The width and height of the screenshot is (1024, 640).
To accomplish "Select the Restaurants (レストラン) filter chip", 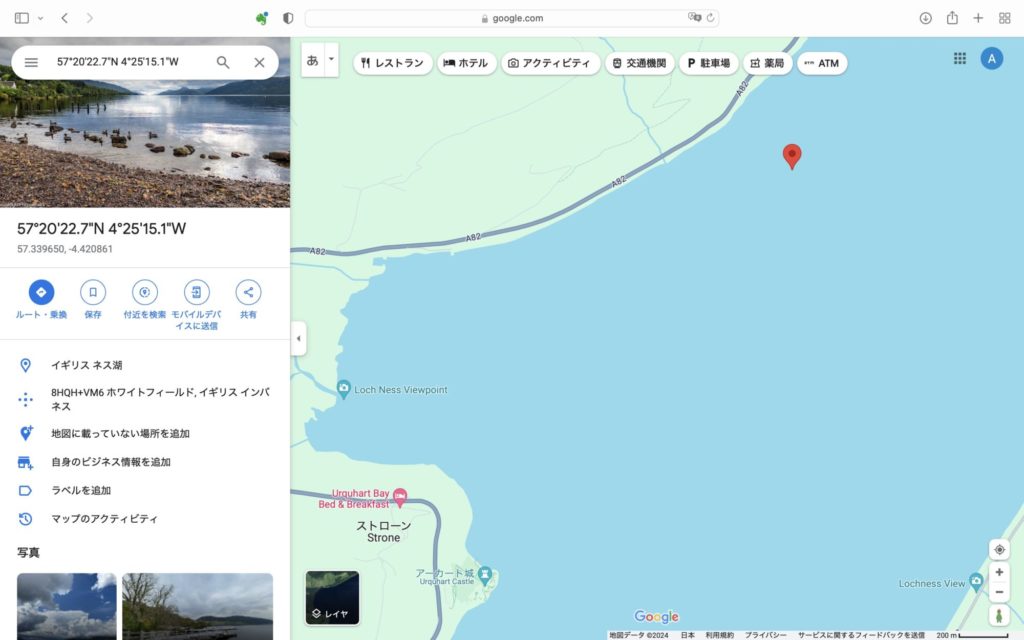I will (392, 63).
